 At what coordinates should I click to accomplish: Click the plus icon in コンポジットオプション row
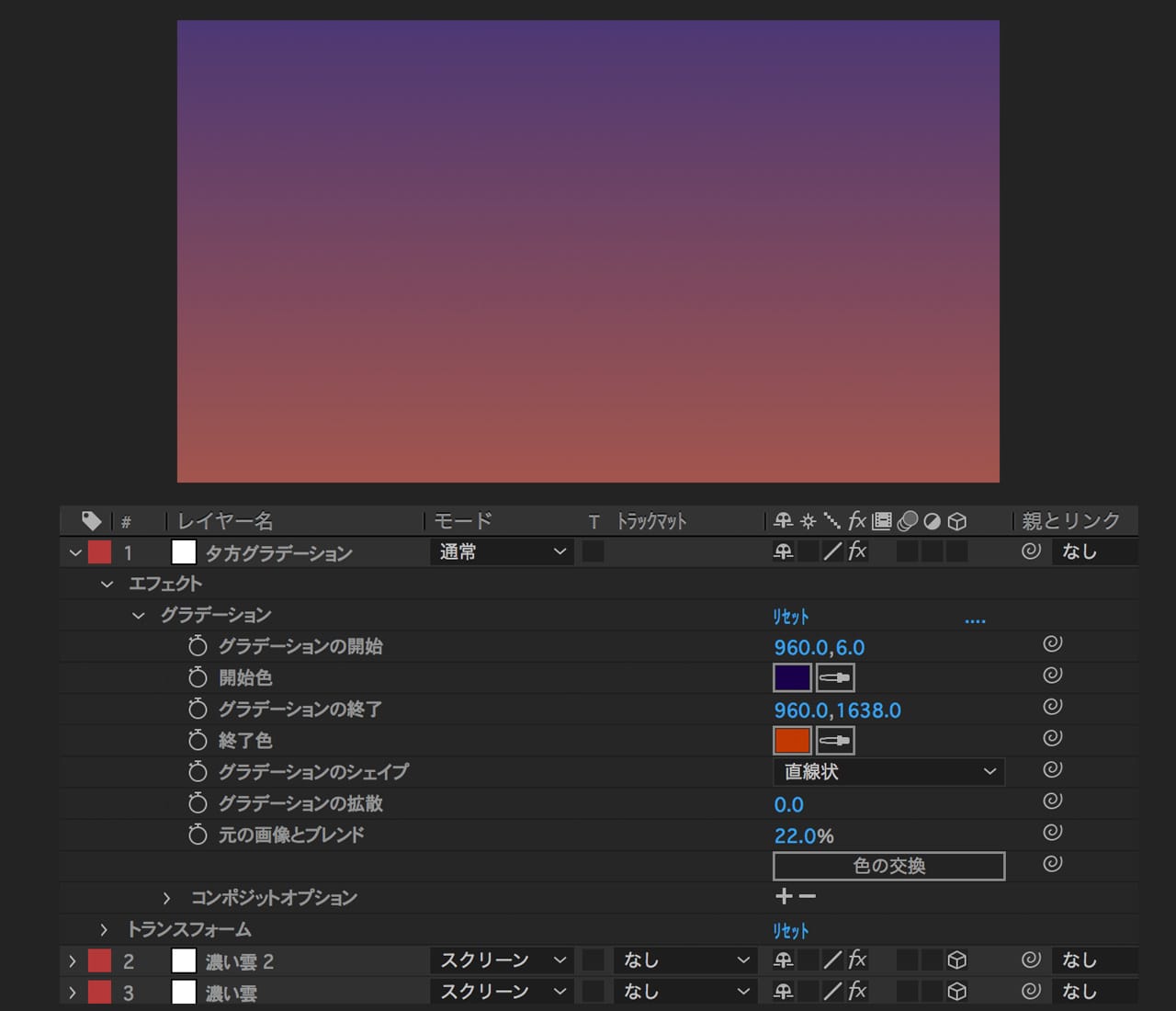[784, 896]
